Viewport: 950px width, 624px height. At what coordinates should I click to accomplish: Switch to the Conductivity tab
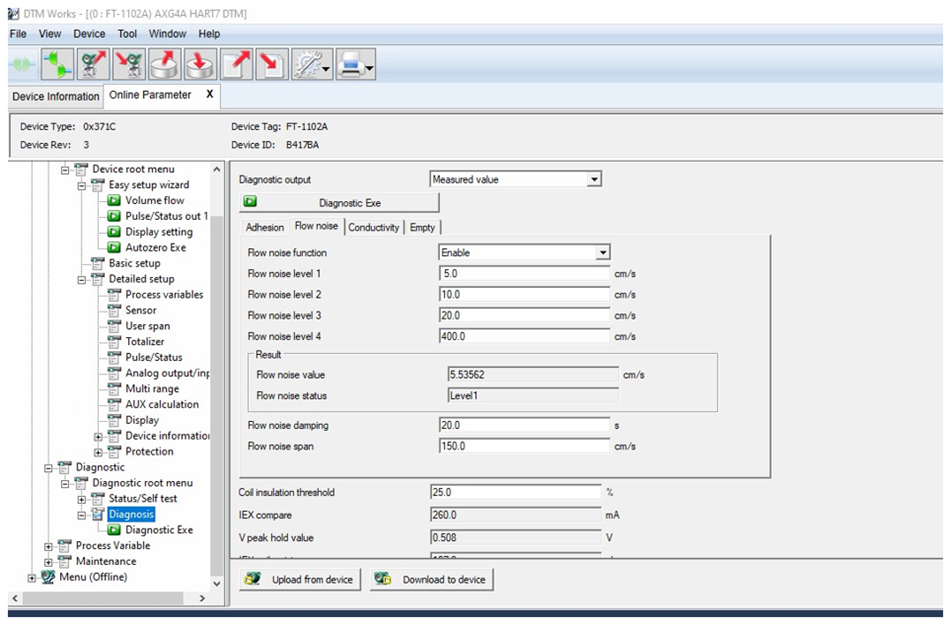(374, 228)
